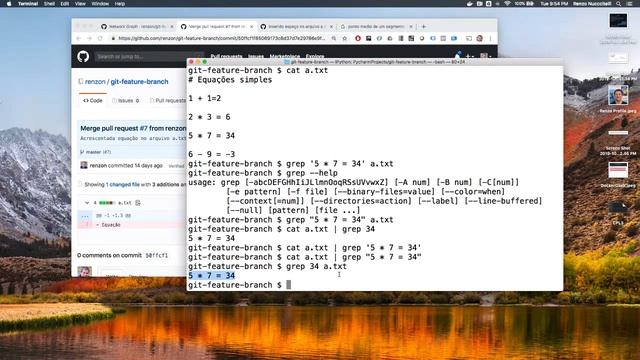This screenshot has height=360, width=640.
Task: Open the DockerCheatSheet desktop file
Action: (618, 170)
